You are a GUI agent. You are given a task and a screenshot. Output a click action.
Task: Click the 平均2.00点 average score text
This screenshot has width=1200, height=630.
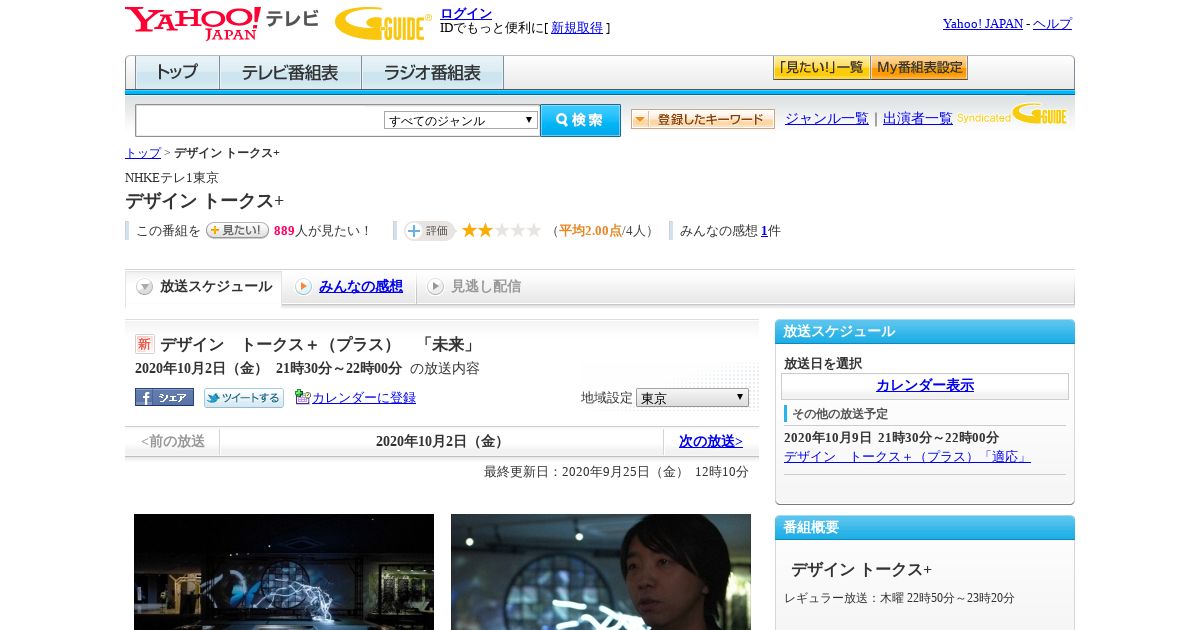[x=590, y=231]
